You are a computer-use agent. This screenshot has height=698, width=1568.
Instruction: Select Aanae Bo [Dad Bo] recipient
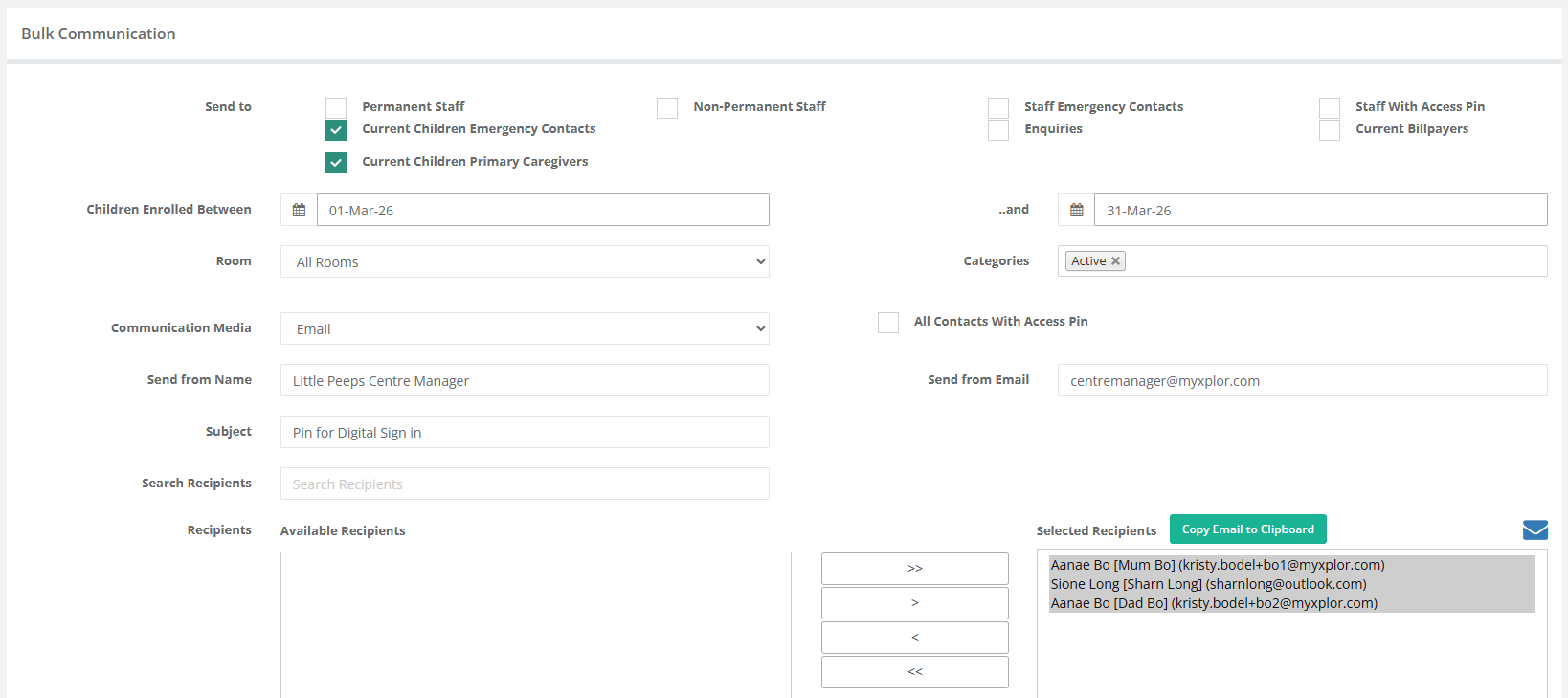click(1291, 603)
